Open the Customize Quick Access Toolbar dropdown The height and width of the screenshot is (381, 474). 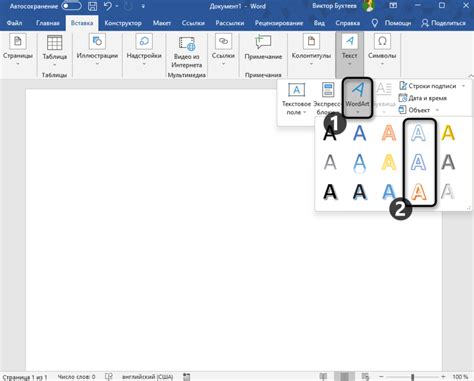pyautogui.click(x=143, y=6)
